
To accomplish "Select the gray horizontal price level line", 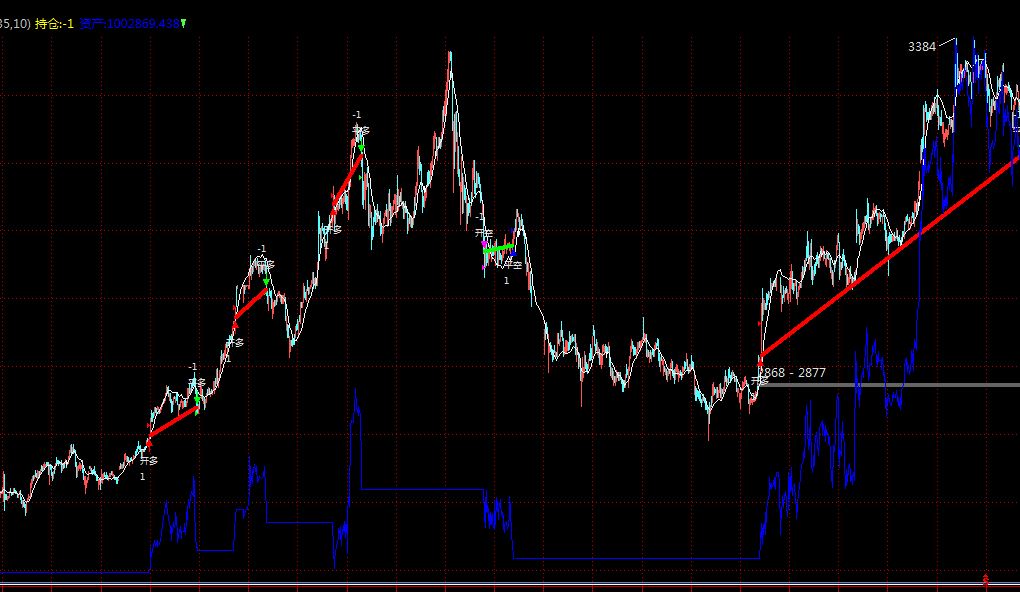I will tap(900, 385).
